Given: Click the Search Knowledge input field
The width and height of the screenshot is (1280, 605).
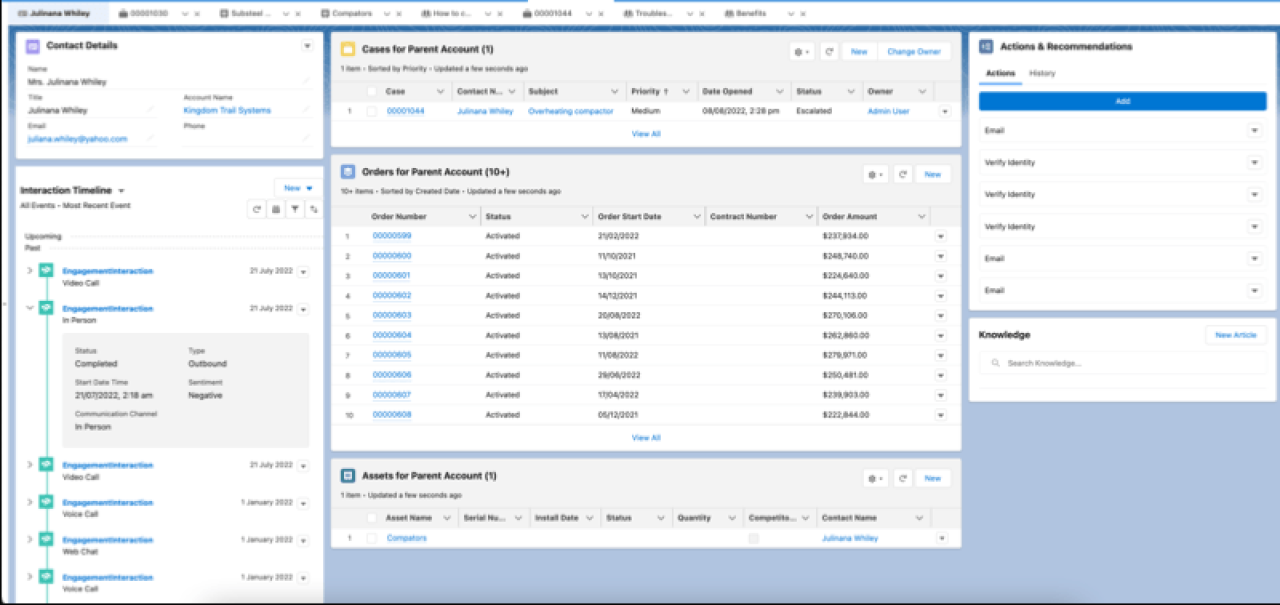Looking at the screenshot, I should 1122,363.
